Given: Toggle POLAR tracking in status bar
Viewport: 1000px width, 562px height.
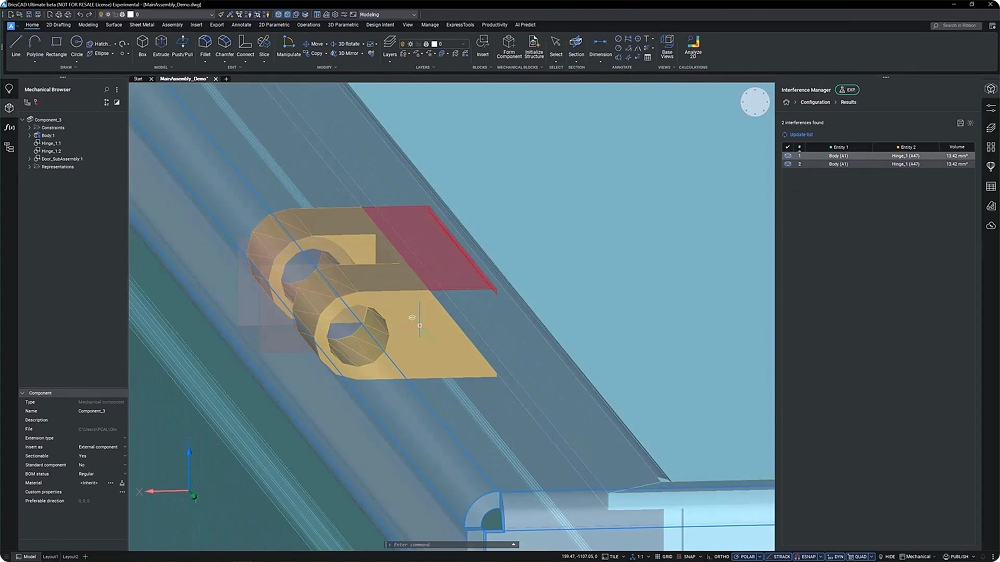Looking at the screenshot, I should coord(747,556).
